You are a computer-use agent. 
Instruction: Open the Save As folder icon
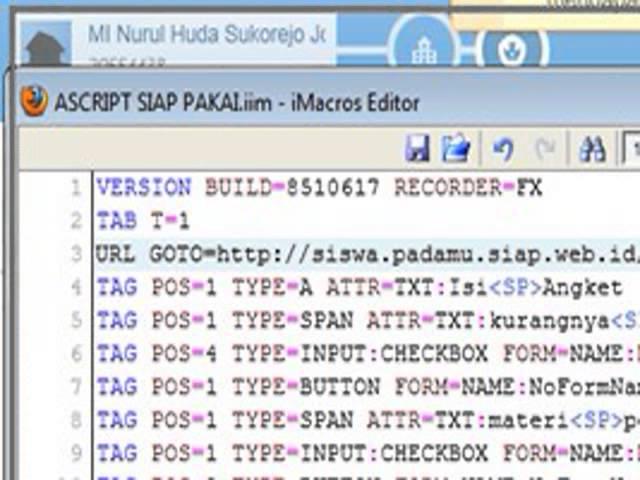pyautogui.click(x=456, y=147)
